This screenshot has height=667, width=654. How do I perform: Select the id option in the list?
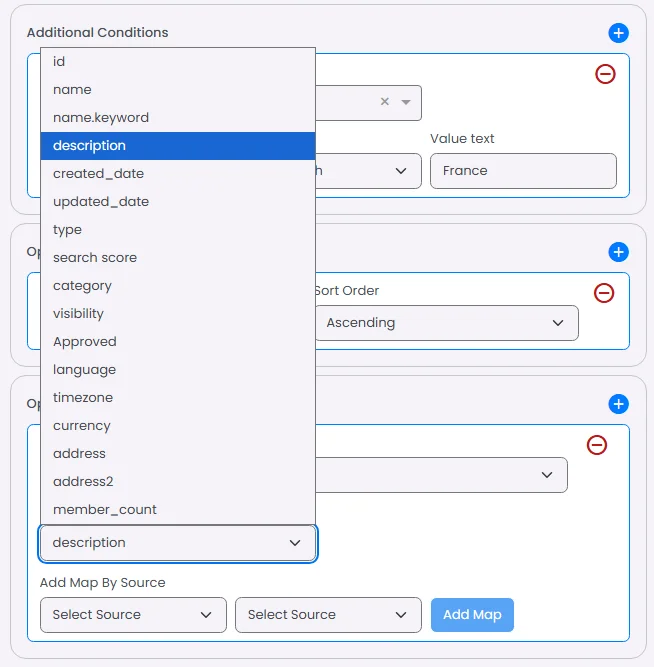(178, 62)
